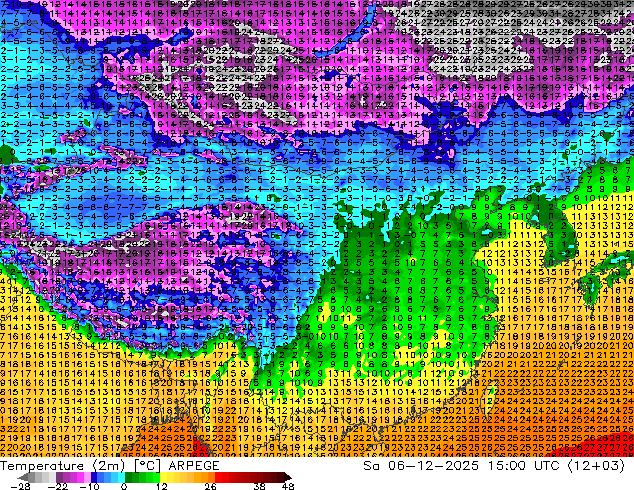Click the '26' legend label
Viewport: 634px width, 490px height.
point(210,486)
